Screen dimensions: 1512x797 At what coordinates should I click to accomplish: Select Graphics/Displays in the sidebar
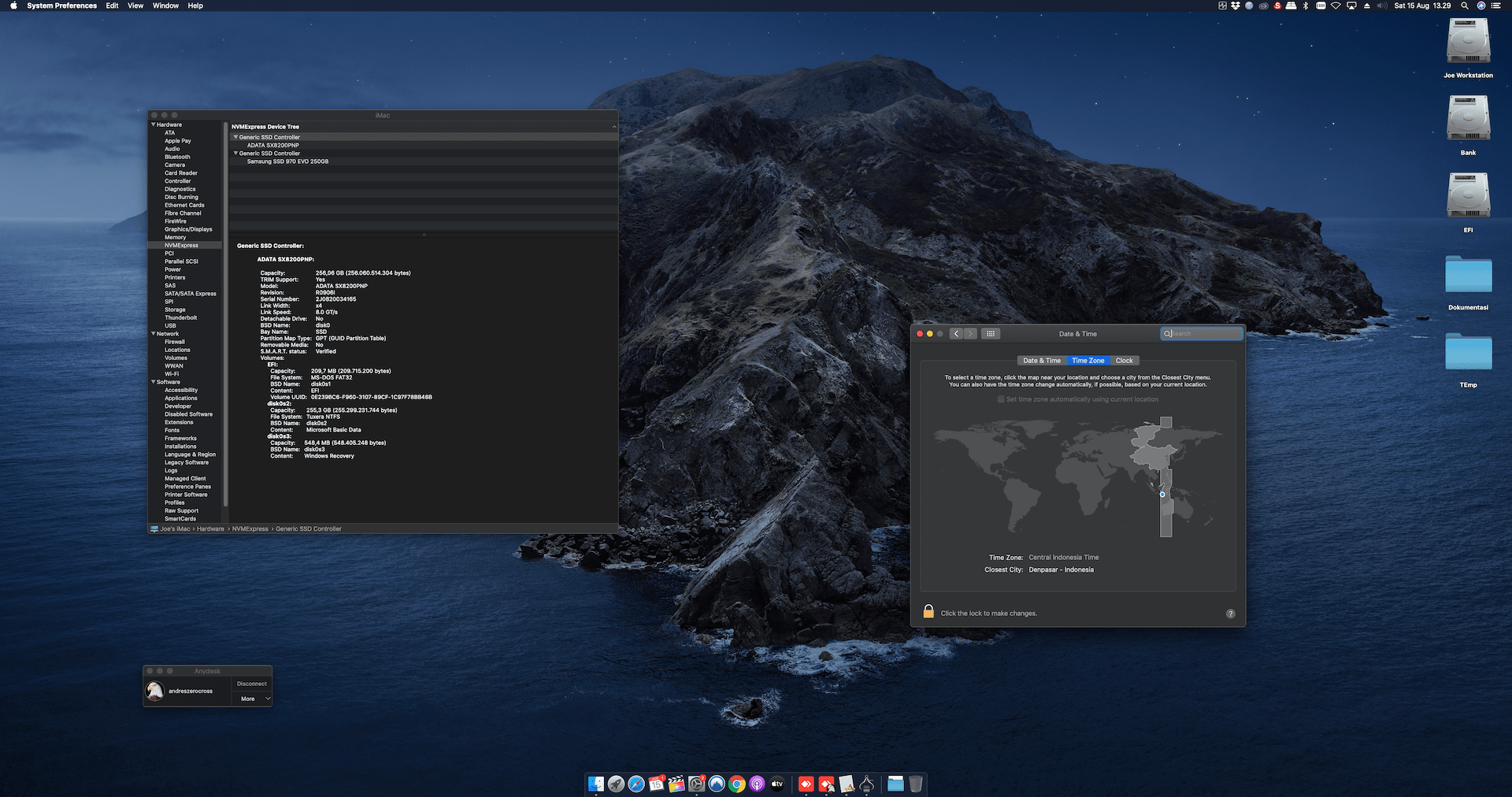coord(188,229)
